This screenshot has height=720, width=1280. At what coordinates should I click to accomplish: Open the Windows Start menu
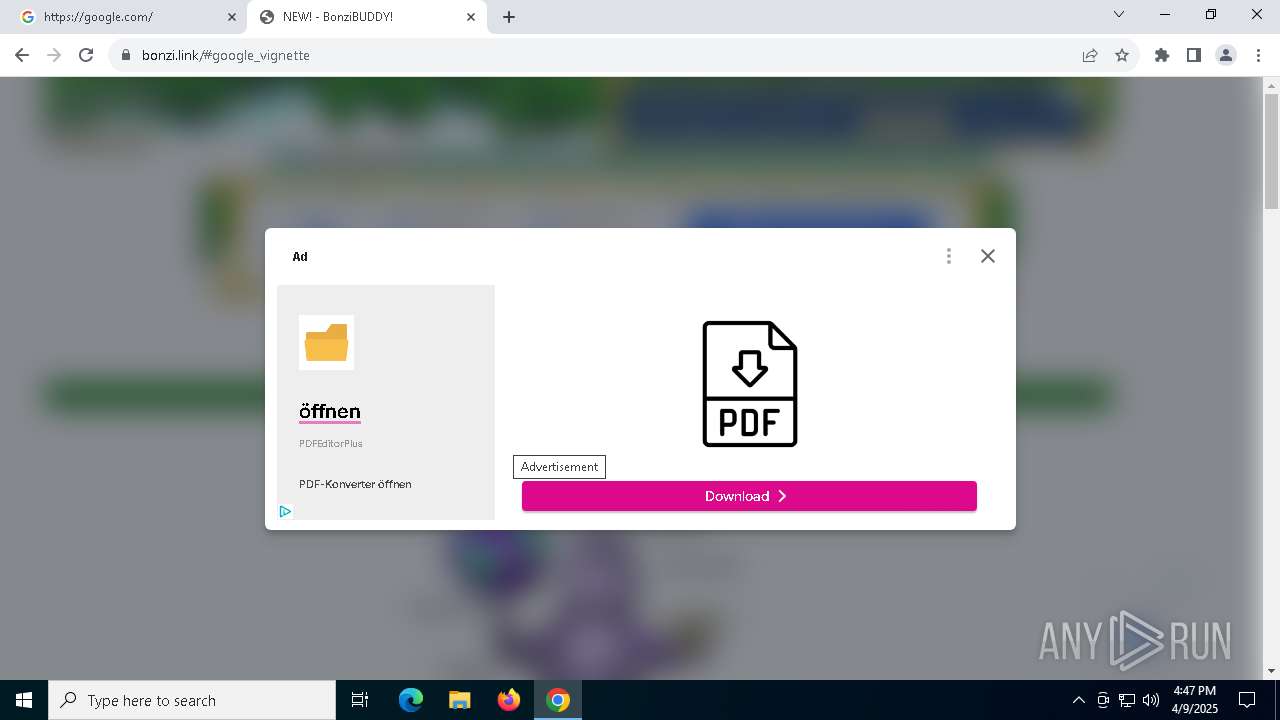(x=24, y=700)
